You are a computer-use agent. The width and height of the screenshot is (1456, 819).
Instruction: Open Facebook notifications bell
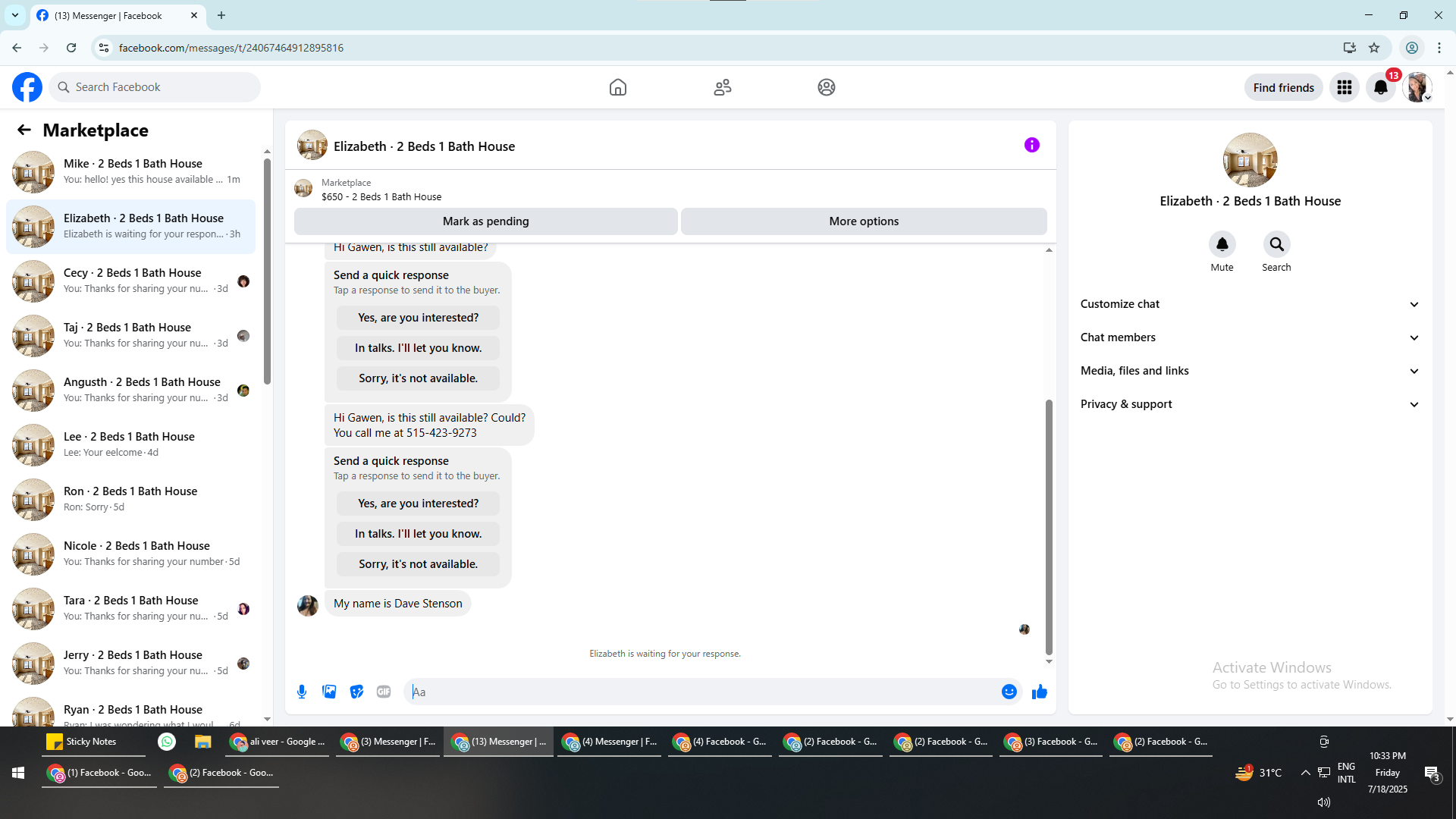1381,87
